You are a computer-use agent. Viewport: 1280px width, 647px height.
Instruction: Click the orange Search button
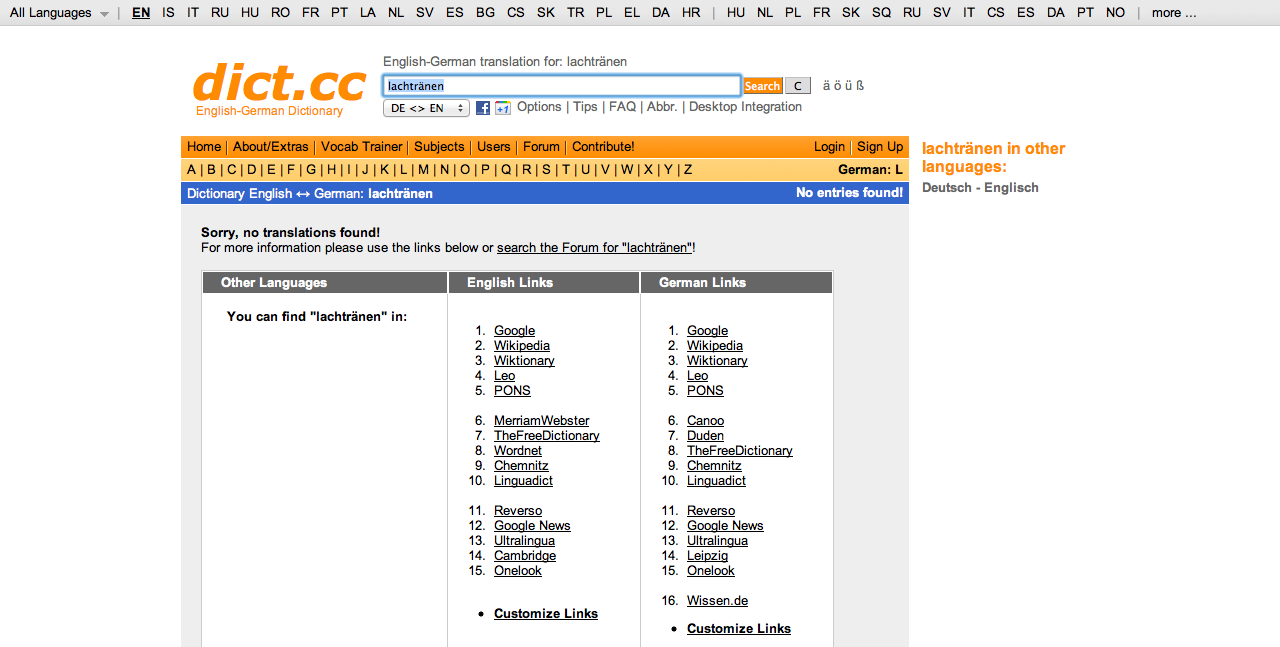(762, 86)
